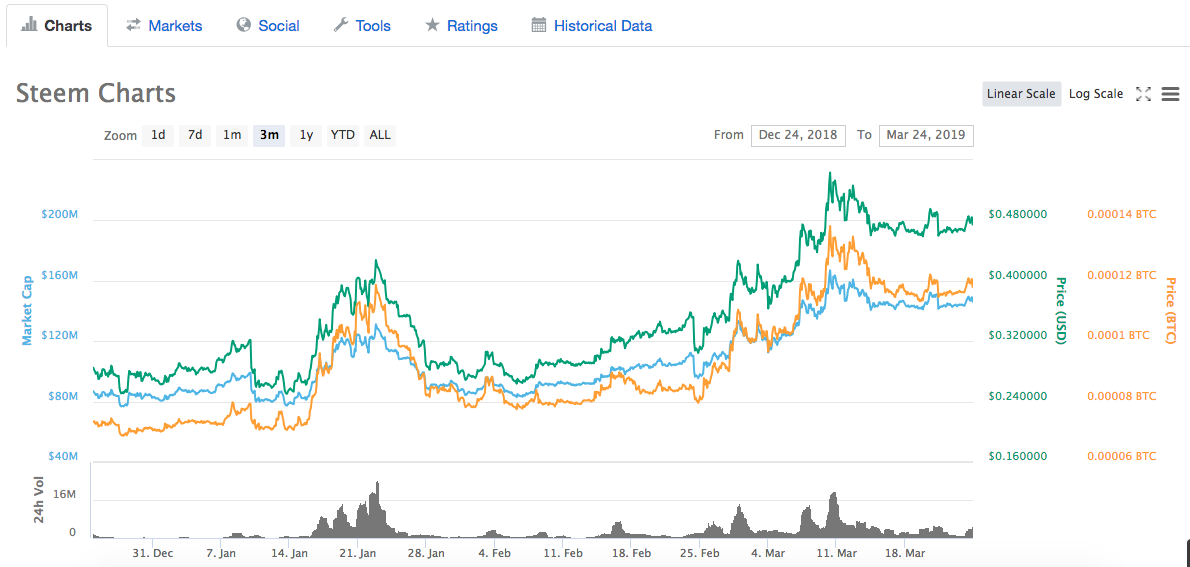Open the Social tab
This screenshot has height=567, width=1190.
pos(268,26)
